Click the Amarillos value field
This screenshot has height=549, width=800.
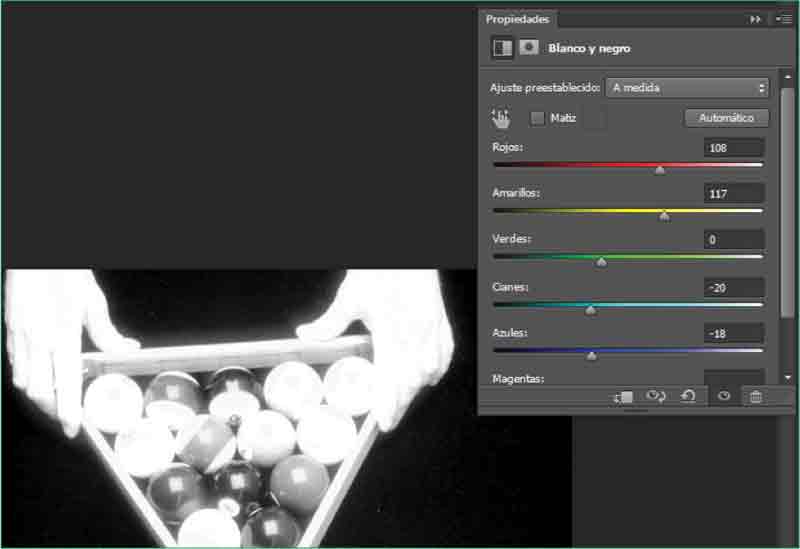(734, 194)
